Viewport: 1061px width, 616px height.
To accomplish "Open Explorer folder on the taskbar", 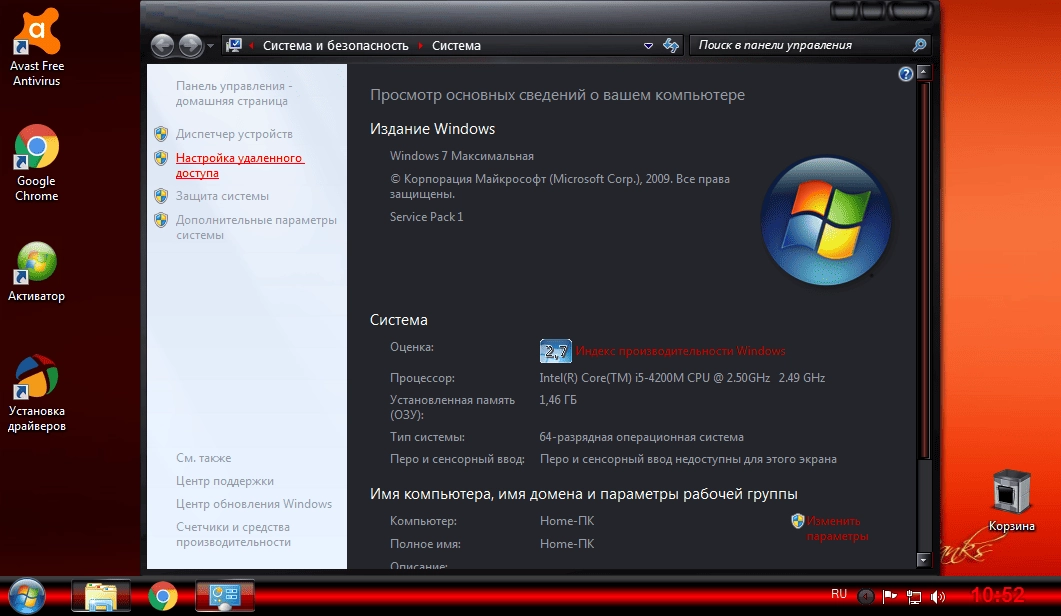I will (101, 596).
